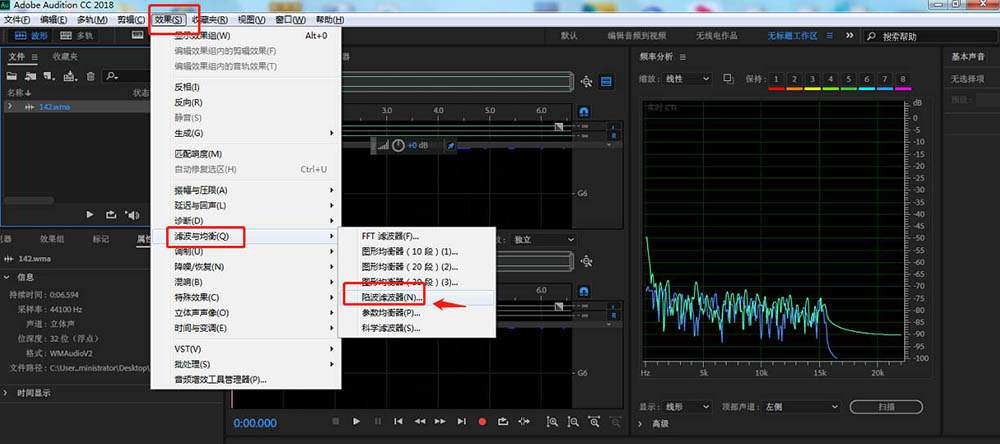This screenshot has height=444, width=1000.
Task: Select 匹配响度(M) in effects menu
Action: tap(246, 154)
